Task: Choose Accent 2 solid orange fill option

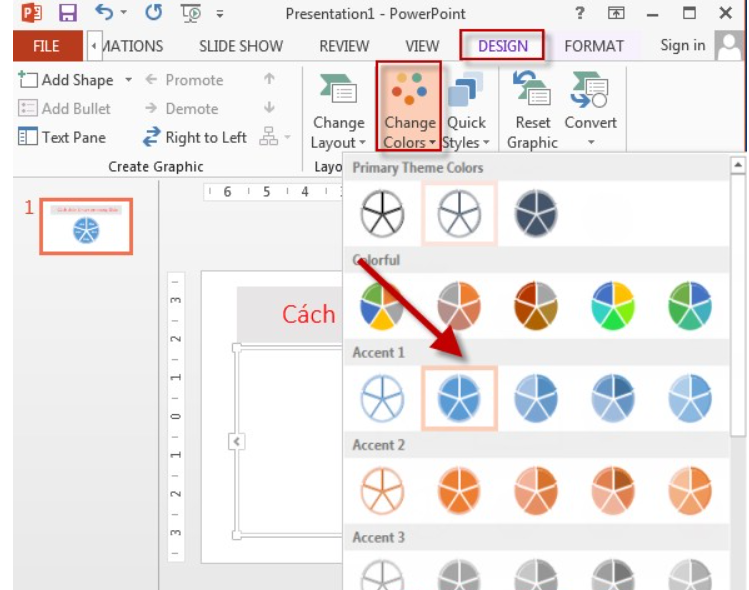Action: (x=459, y=491)
